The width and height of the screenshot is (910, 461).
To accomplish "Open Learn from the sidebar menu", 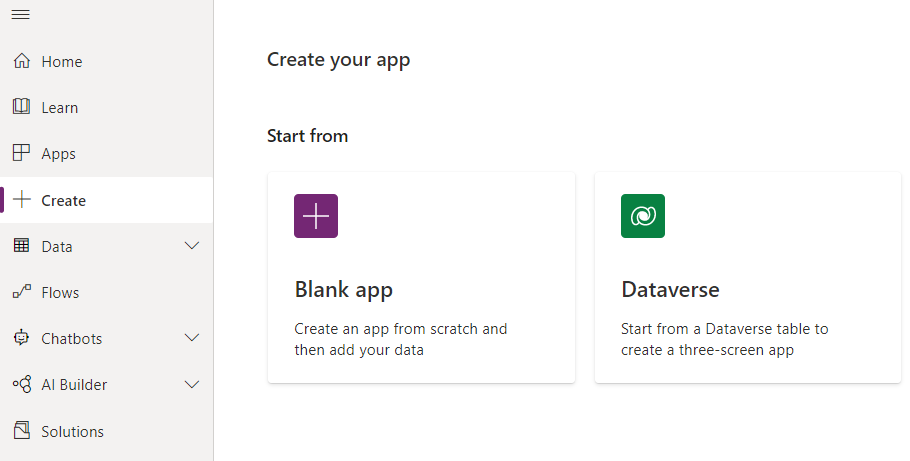I will pos(60,107).
